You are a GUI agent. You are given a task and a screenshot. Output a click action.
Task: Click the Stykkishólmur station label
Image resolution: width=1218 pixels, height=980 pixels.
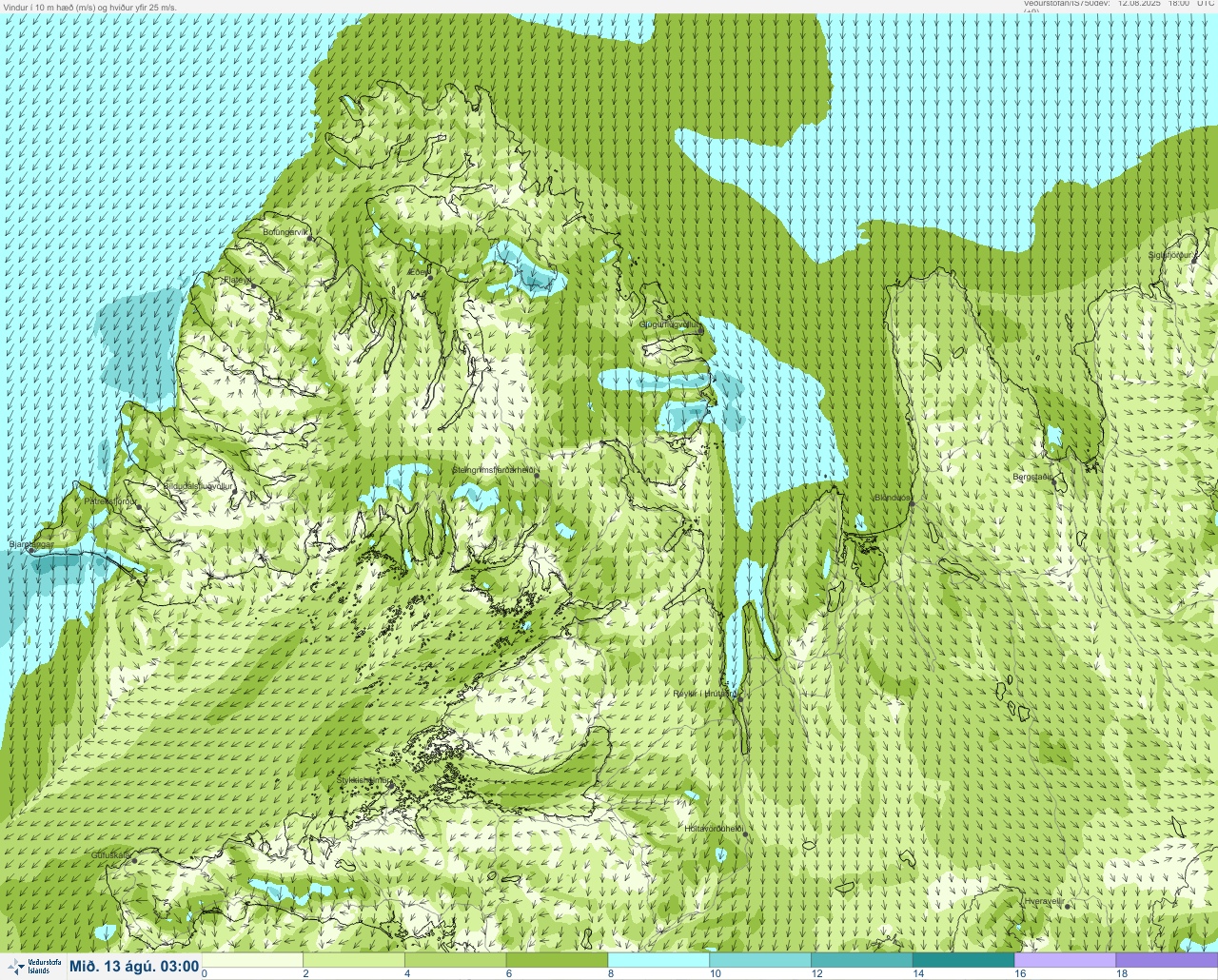click(x=363, y=780)
